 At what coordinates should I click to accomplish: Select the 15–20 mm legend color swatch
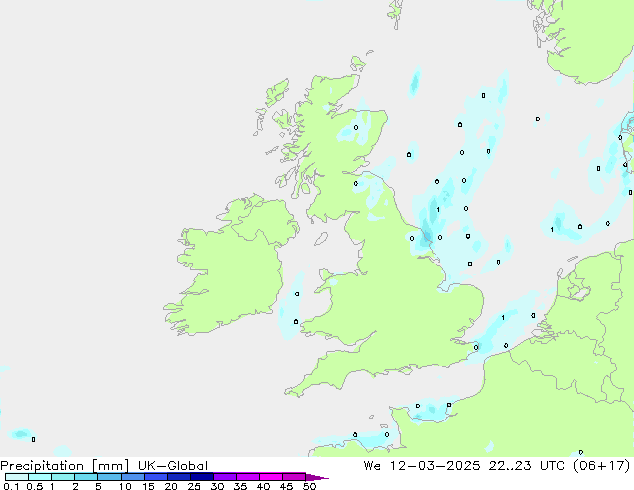pos(156,477)
